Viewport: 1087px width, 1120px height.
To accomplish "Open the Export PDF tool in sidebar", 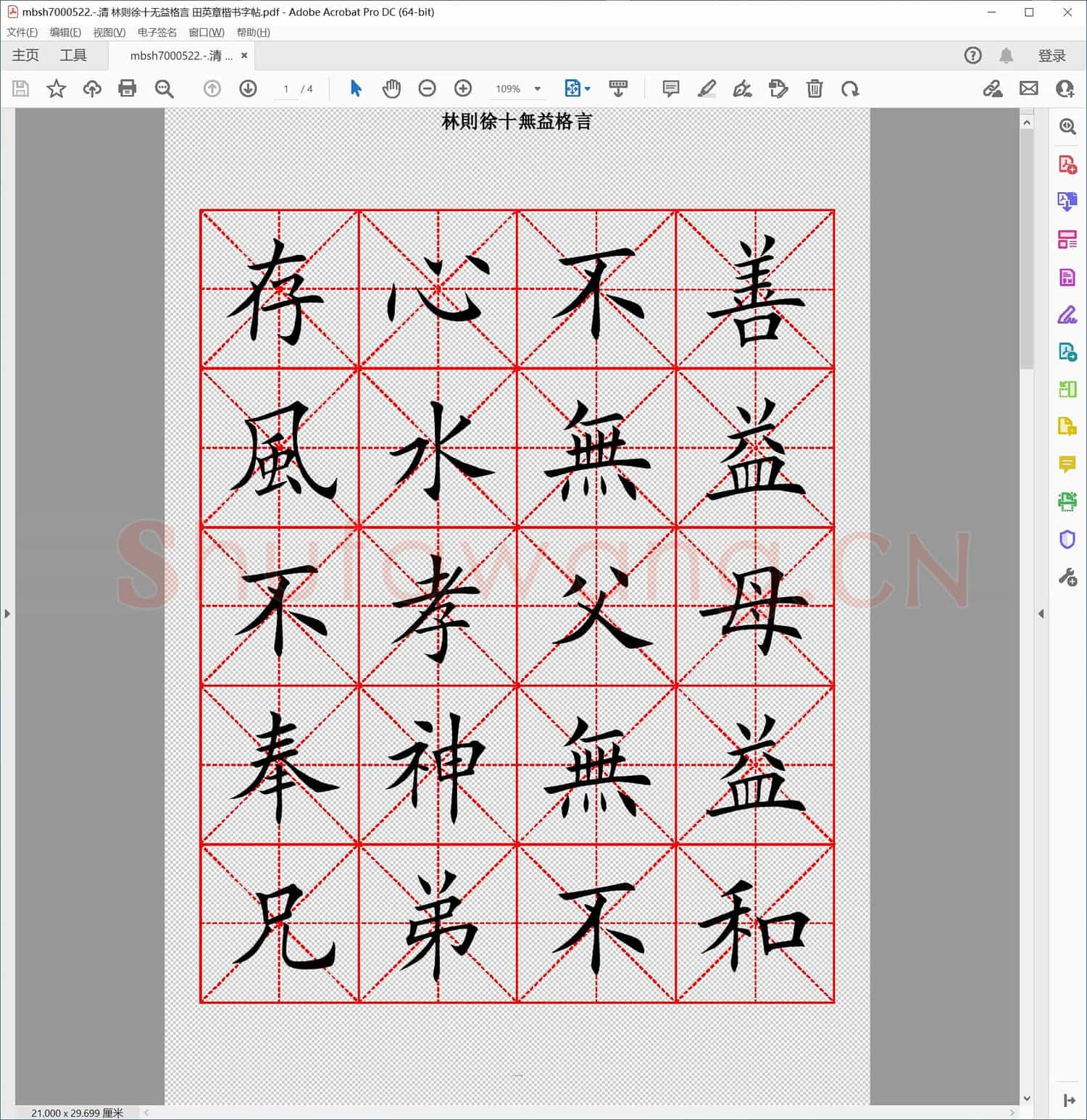I will tap(1067, 201).
